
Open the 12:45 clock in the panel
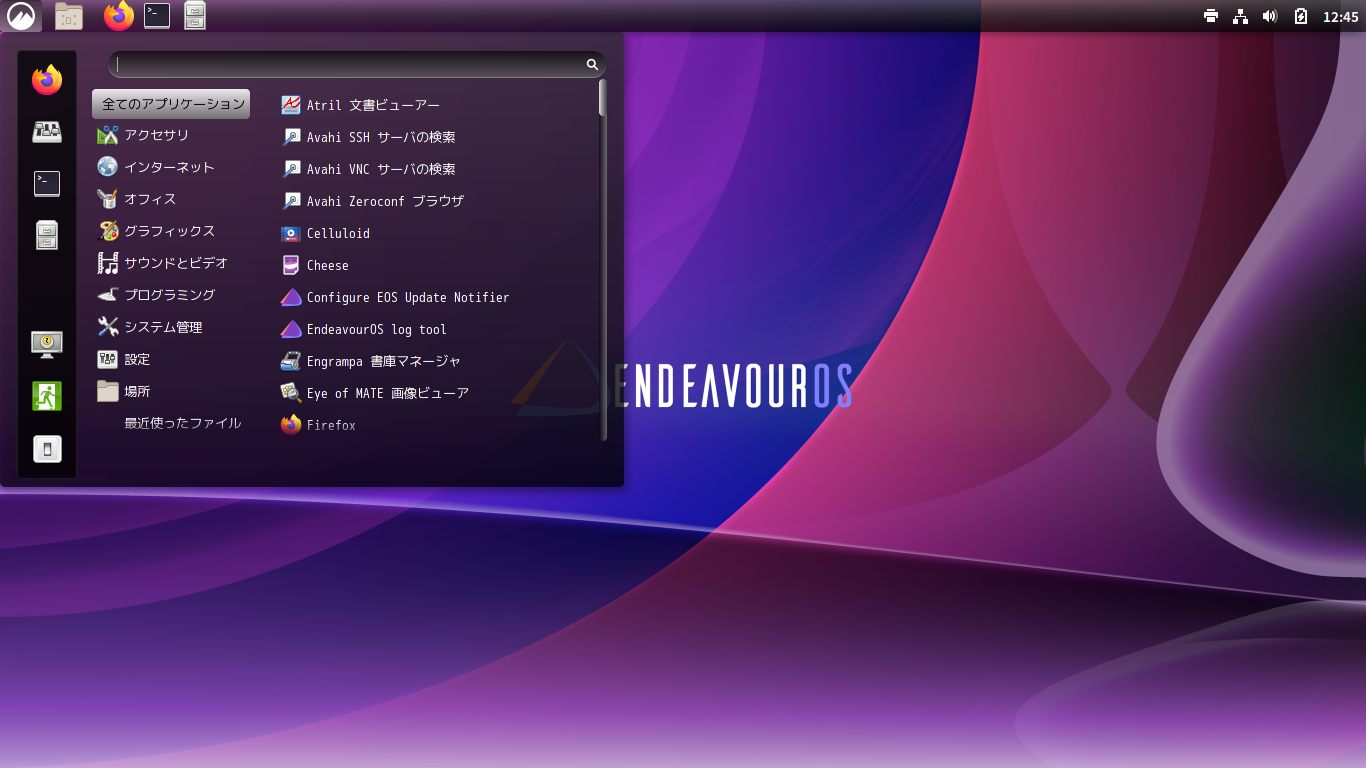pos(1341,17)
